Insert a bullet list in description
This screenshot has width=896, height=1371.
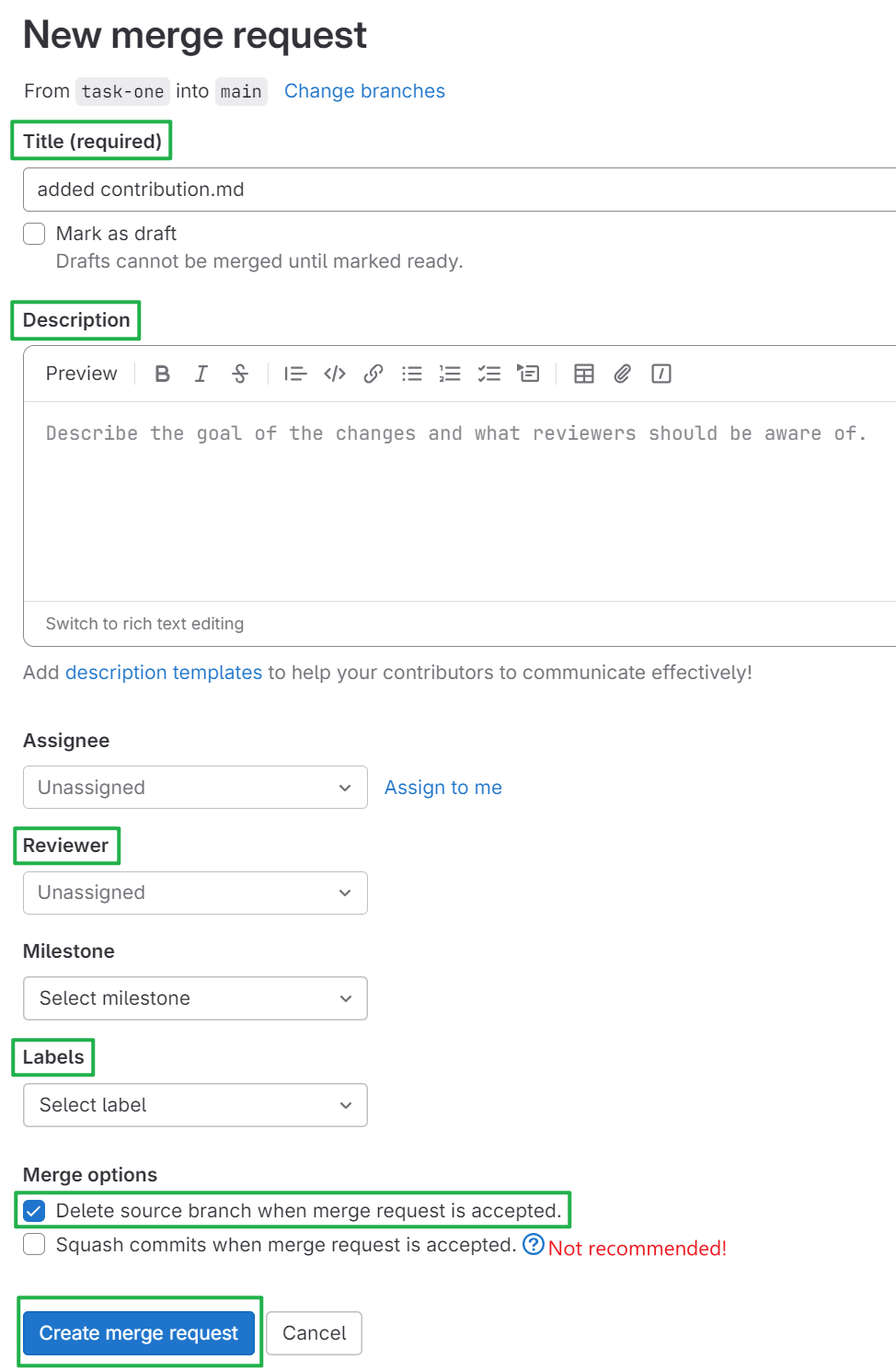(x=412, y=374)
